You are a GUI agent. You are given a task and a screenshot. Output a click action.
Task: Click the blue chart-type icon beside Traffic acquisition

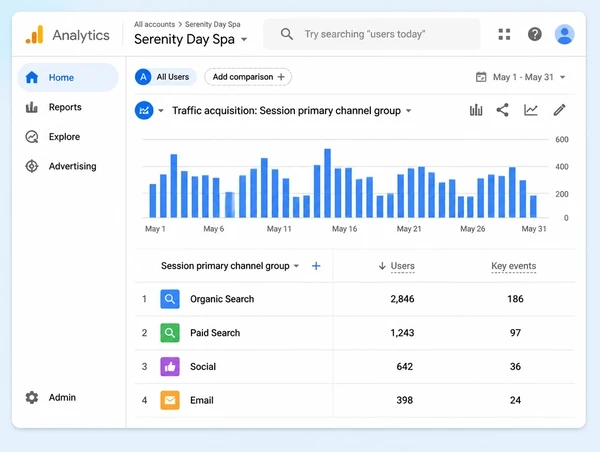coord(144,111)
